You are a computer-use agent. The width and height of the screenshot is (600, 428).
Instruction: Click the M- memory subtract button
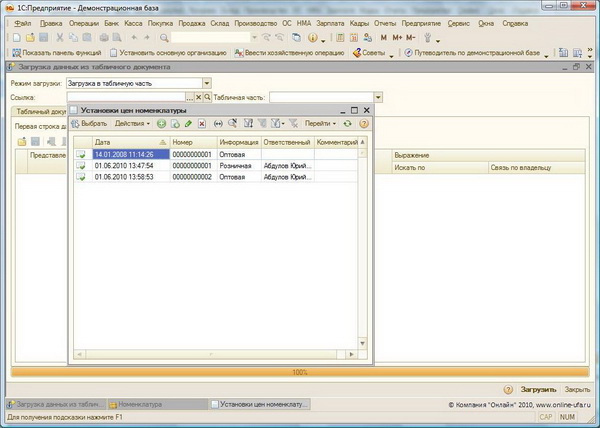tap(410, 37)
